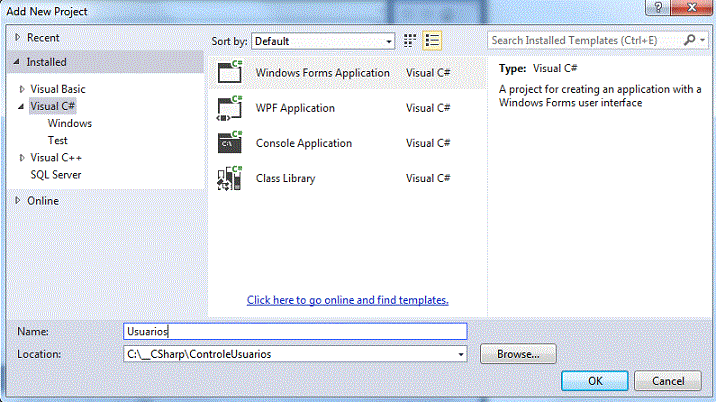Collapse the Installed section
This screenshot has width=716, height=402.
coord(17,62)
